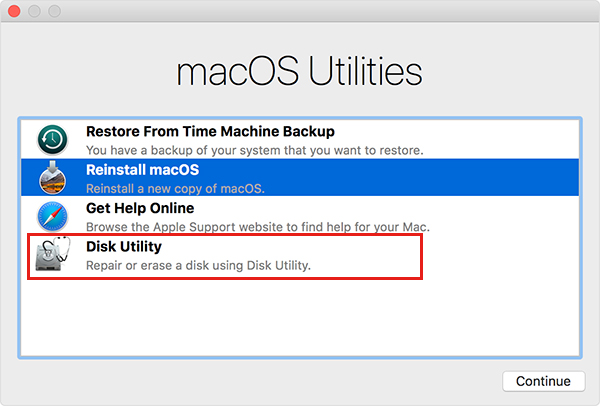Viewport: 600px width, 406px height.
Task: Click 'Repair or erase a disk' description
Action: [x=199, y=265]
